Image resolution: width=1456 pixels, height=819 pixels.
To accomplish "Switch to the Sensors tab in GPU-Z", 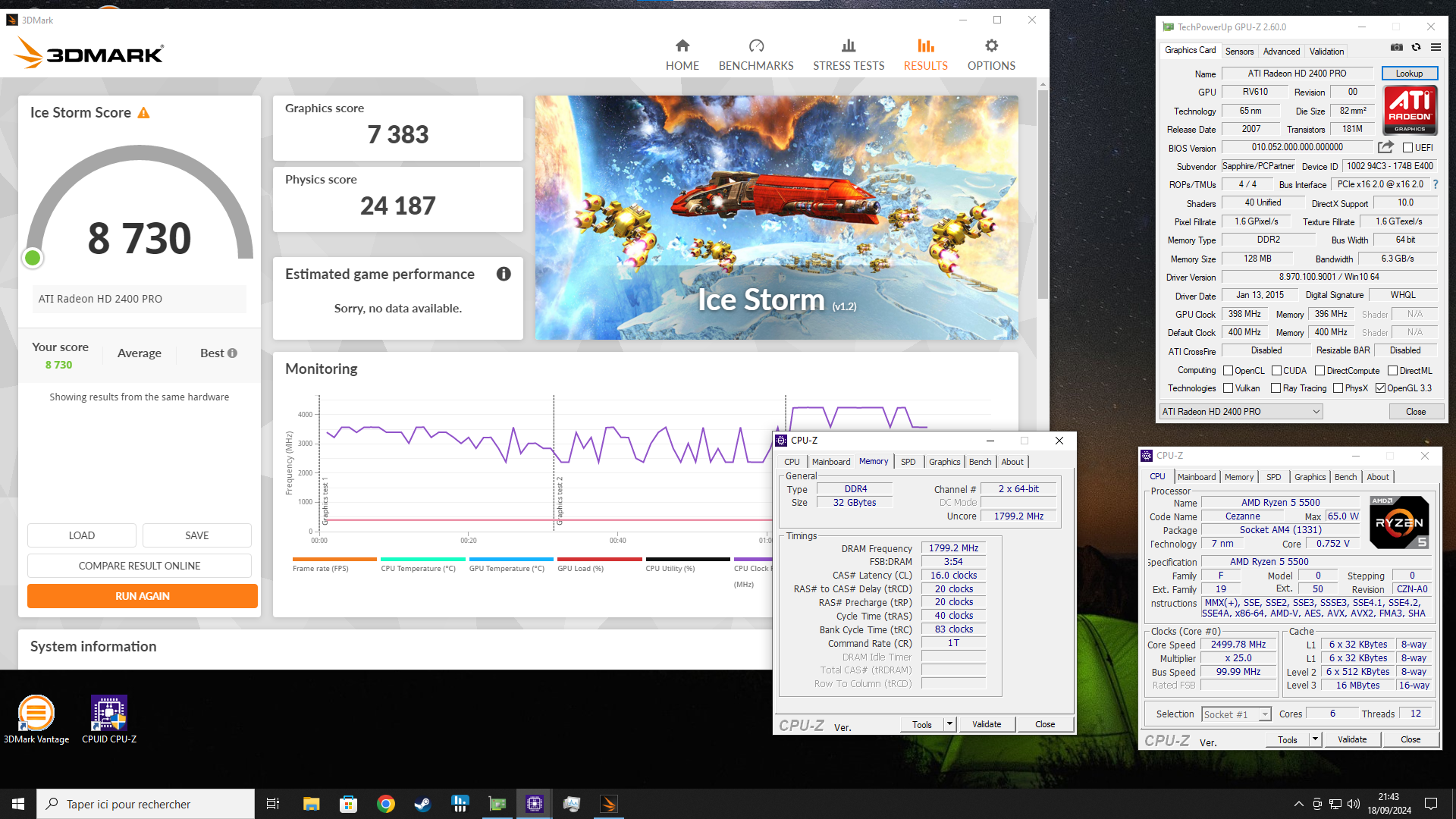I will [1239, 52].
